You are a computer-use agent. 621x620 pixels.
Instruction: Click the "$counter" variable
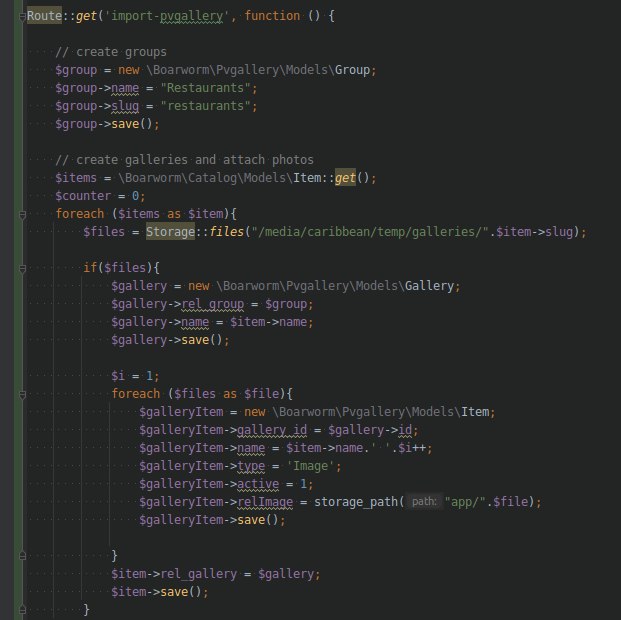(x=83, y=196)
